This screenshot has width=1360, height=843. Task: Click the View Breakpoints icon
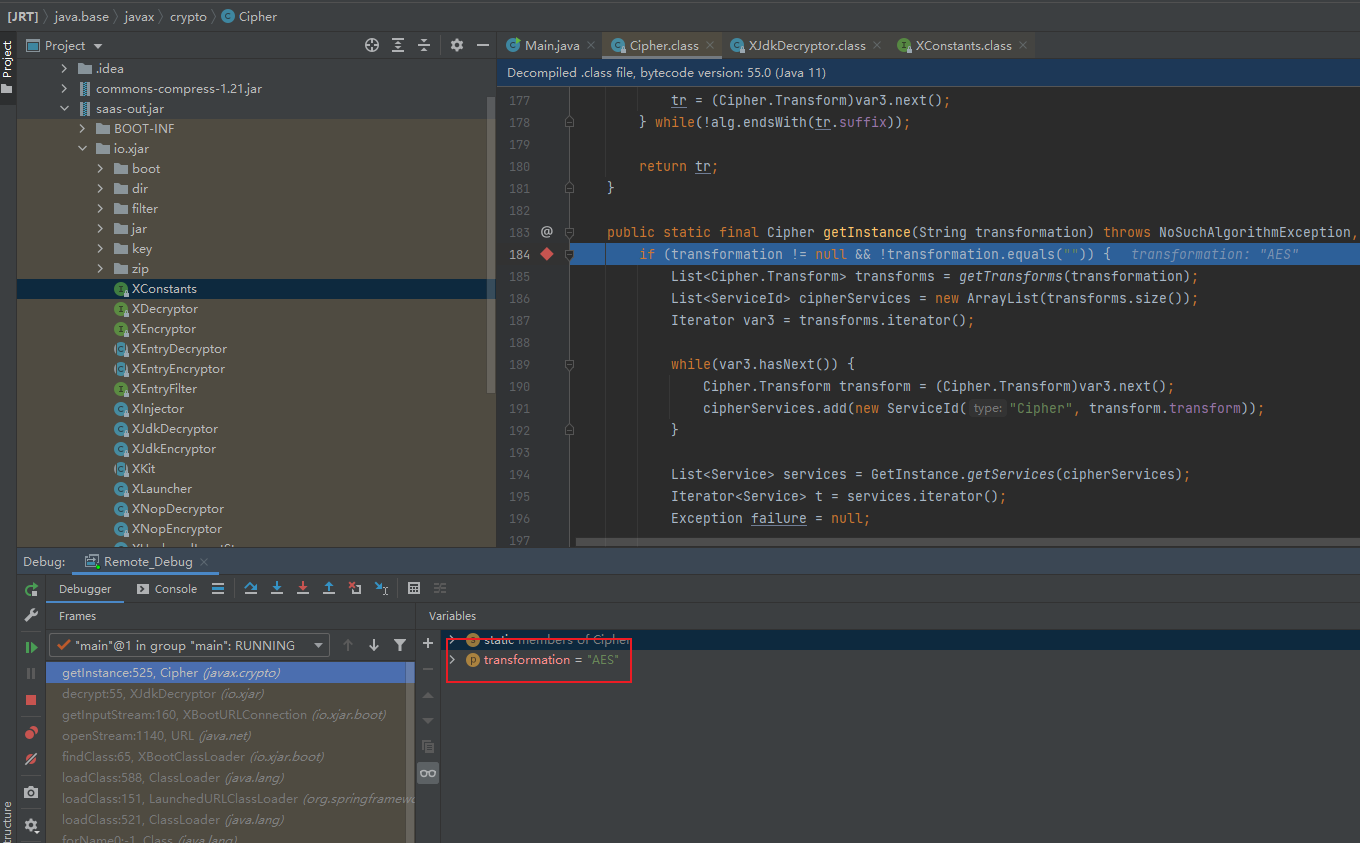(31, 733)
